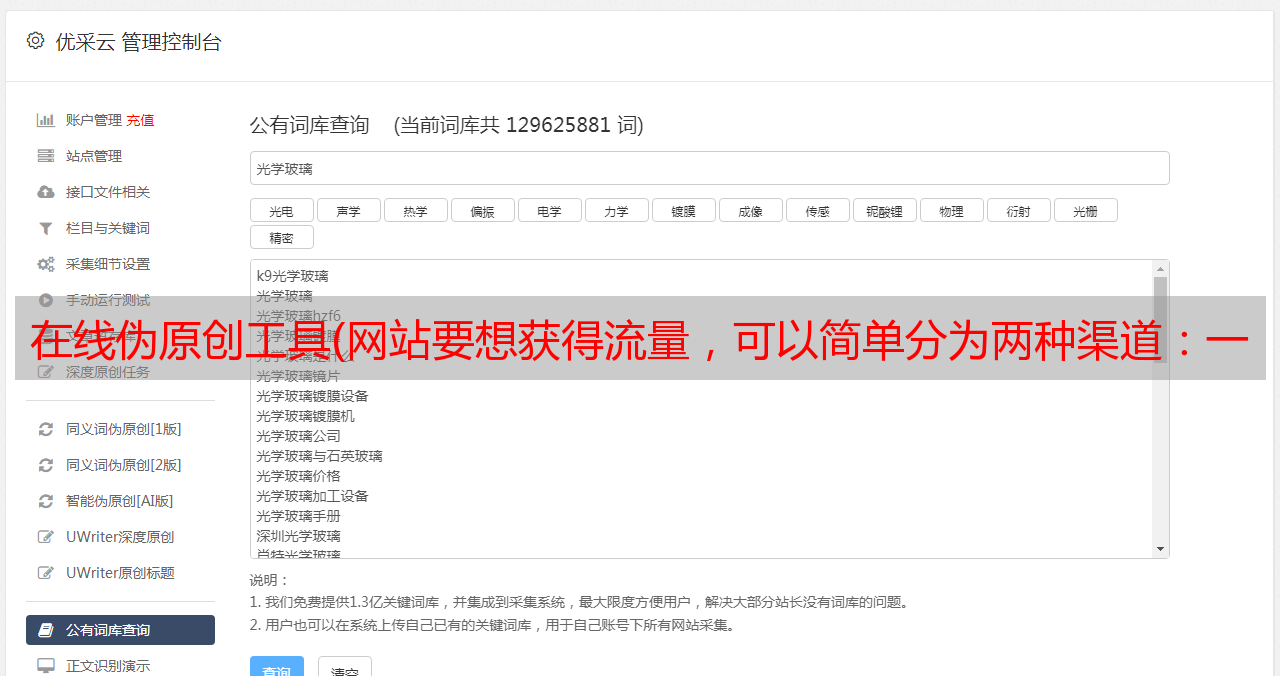The width and height of the screenshot is (1280, 676).
Task: Click the 光学玻璃与石英玻璃 row in results
Action: pos(319,456)
